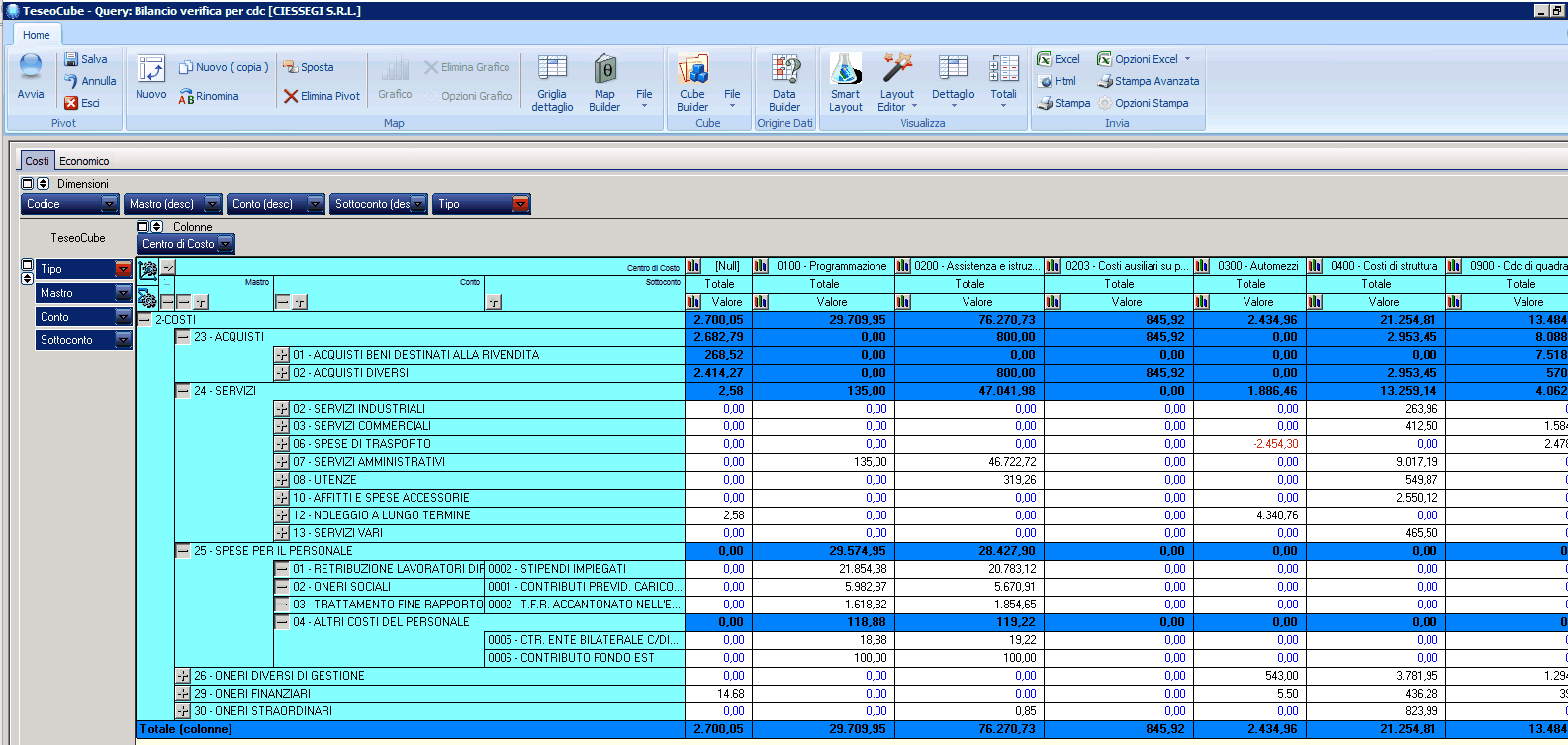Open the row-area Sottoconto field dropdown
Image resolution: width=1568 pixels, height=745 pixels.
point(123,340)
